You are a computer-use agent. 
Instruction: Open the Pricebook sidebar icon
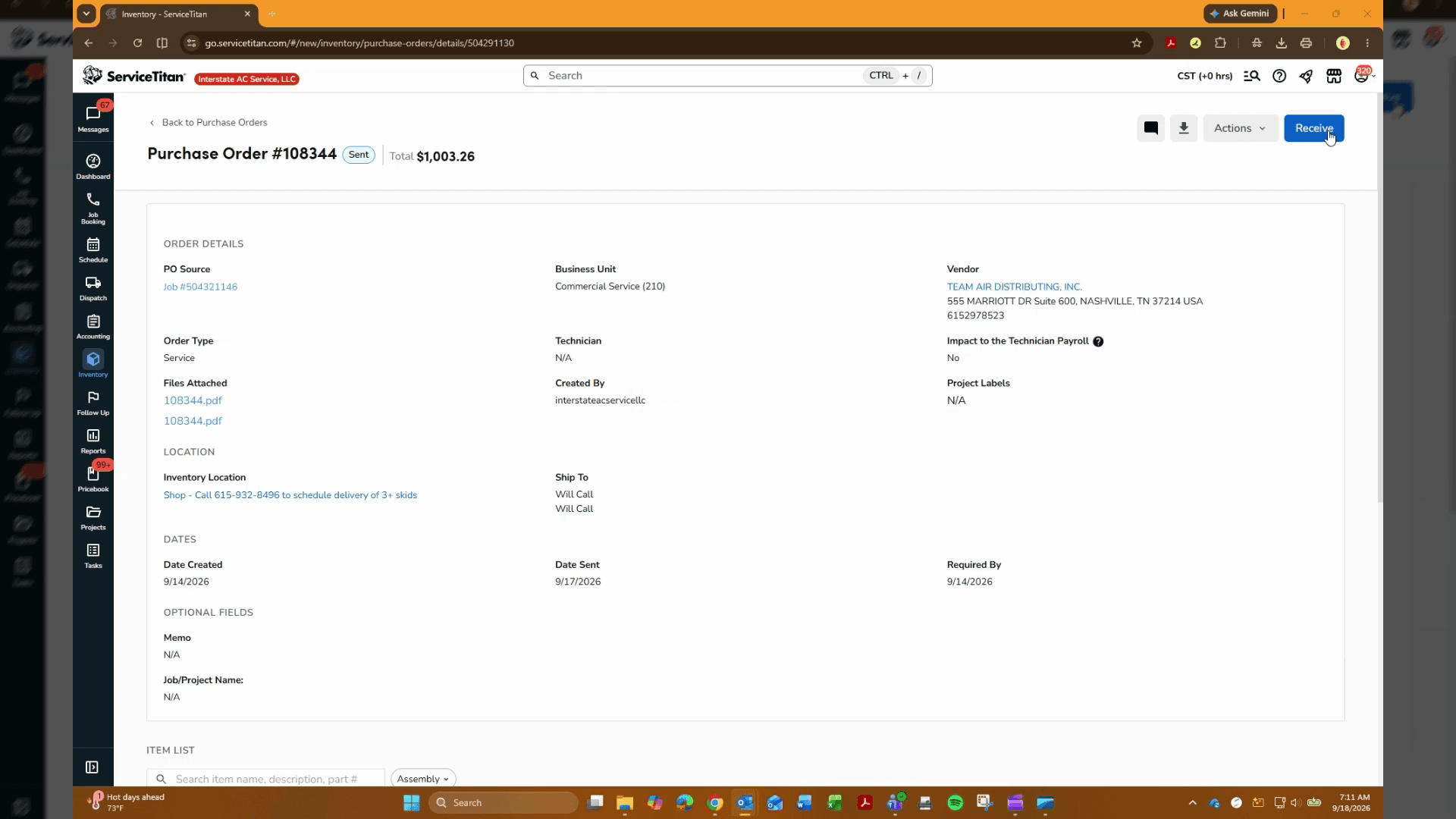click(93, 479)
